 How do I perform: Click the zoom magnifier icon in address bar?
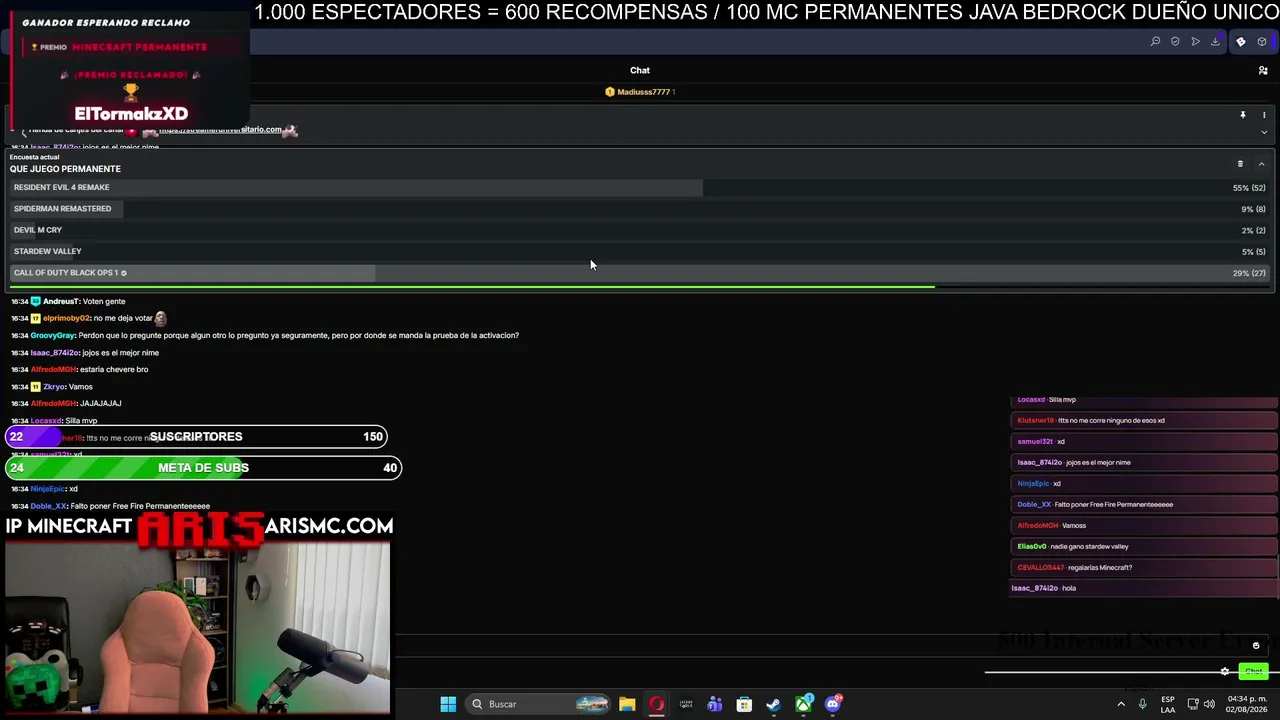[1155, 41]
